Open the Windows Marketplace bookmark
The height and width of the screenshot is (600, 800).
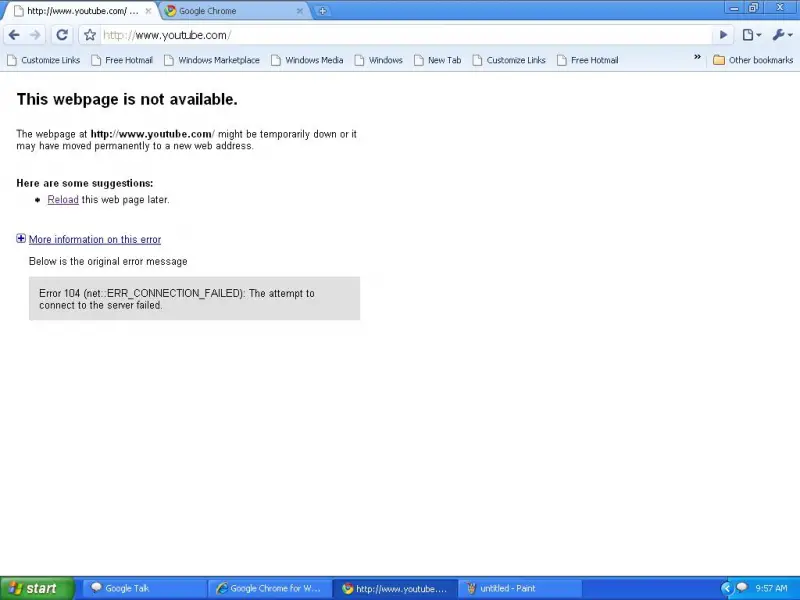tap(212, 60)
